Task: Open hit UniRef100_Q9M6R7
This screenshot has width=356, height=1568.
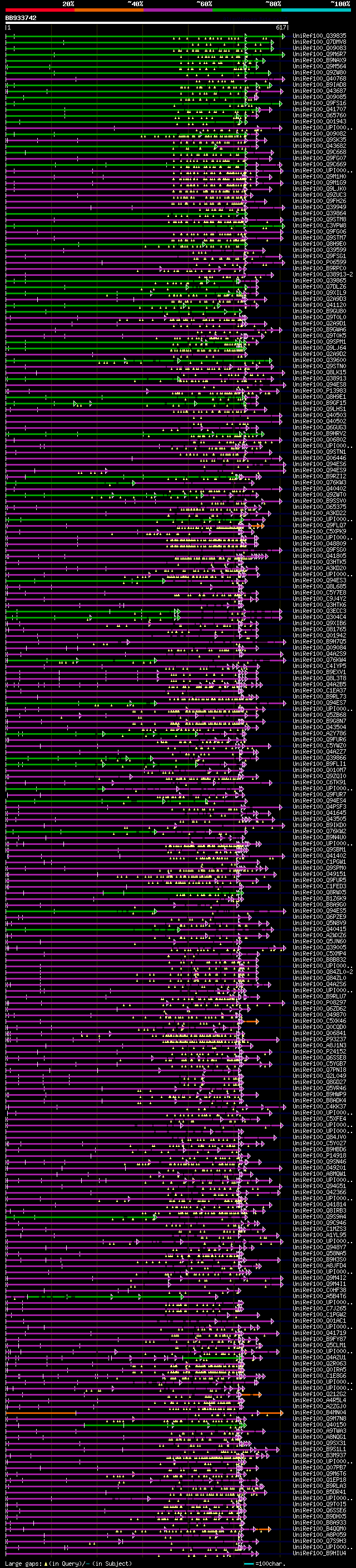Action: point(319,54)
